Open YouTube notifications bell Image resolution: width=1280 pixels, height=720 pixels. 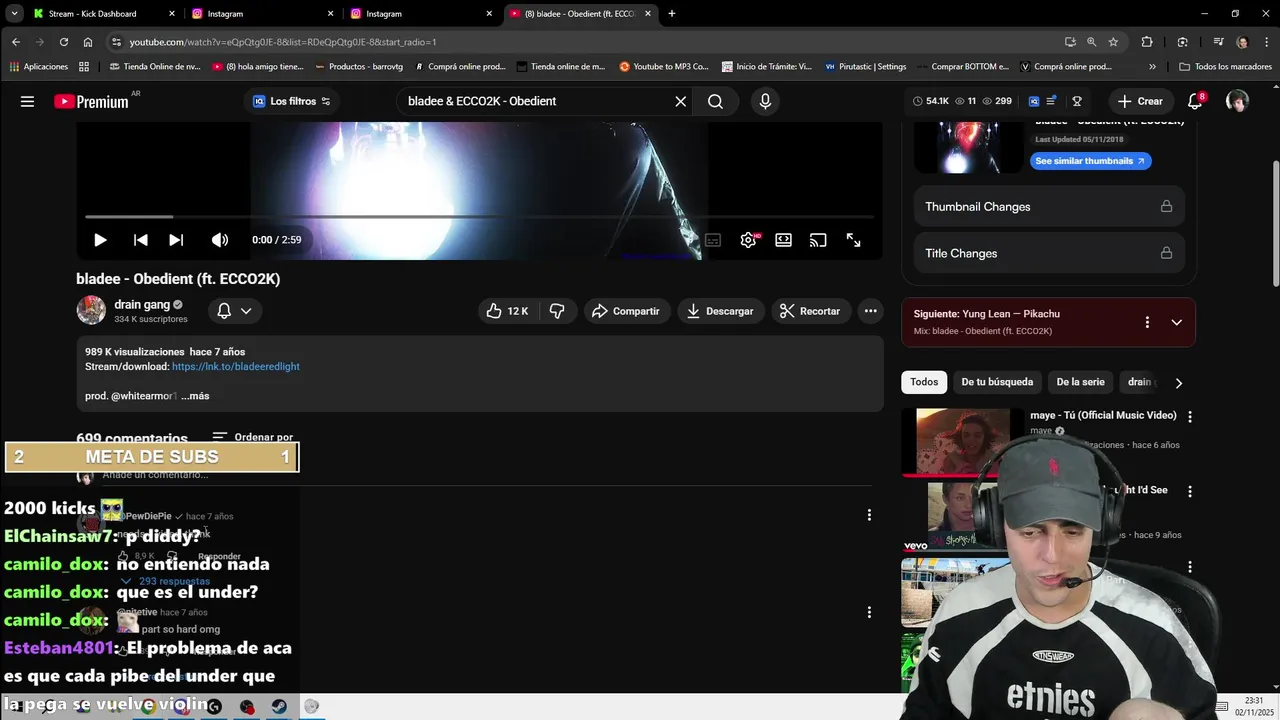[x=1195, y=101]
